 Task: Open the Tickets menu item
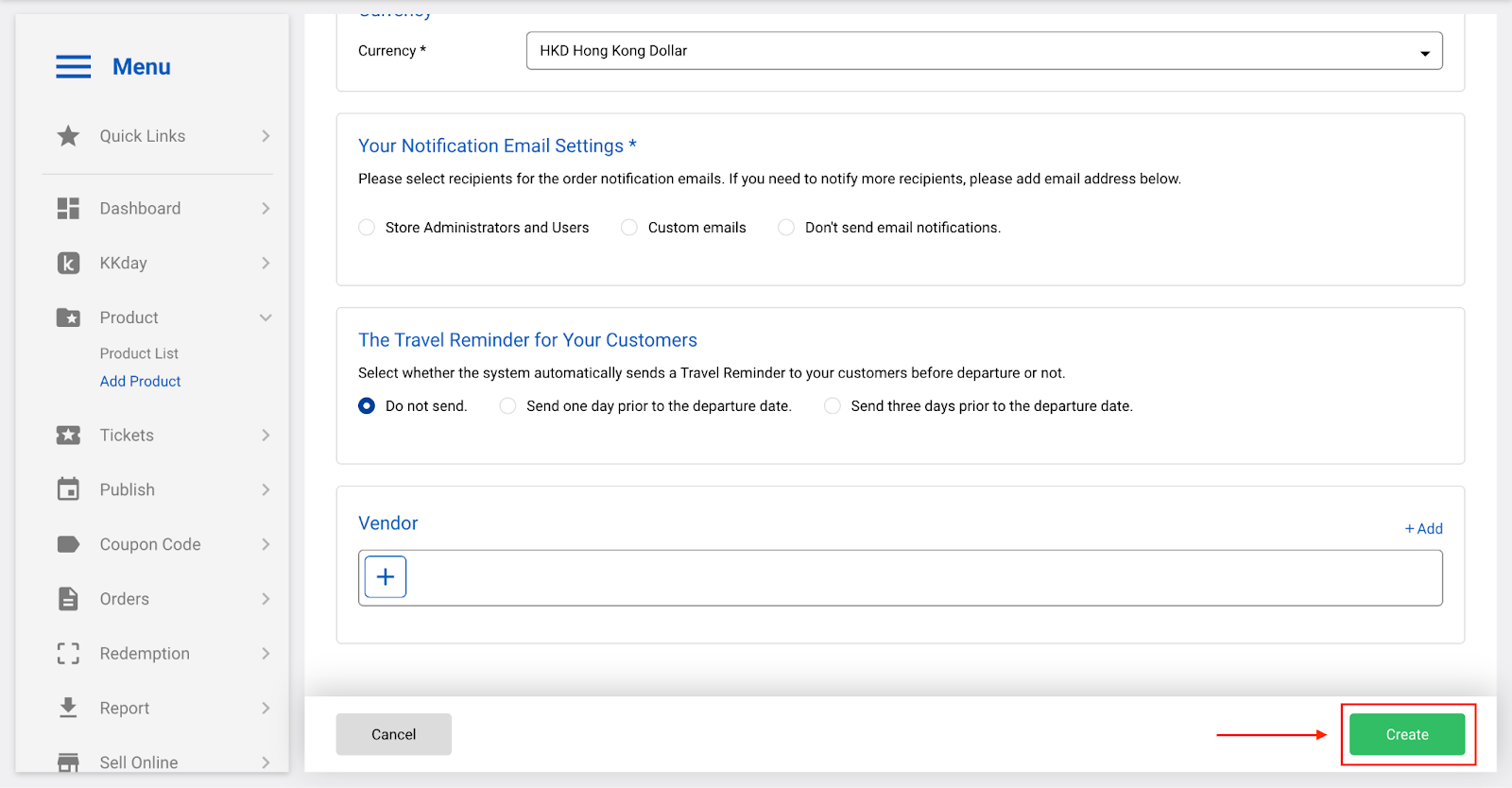coord(127,436)
